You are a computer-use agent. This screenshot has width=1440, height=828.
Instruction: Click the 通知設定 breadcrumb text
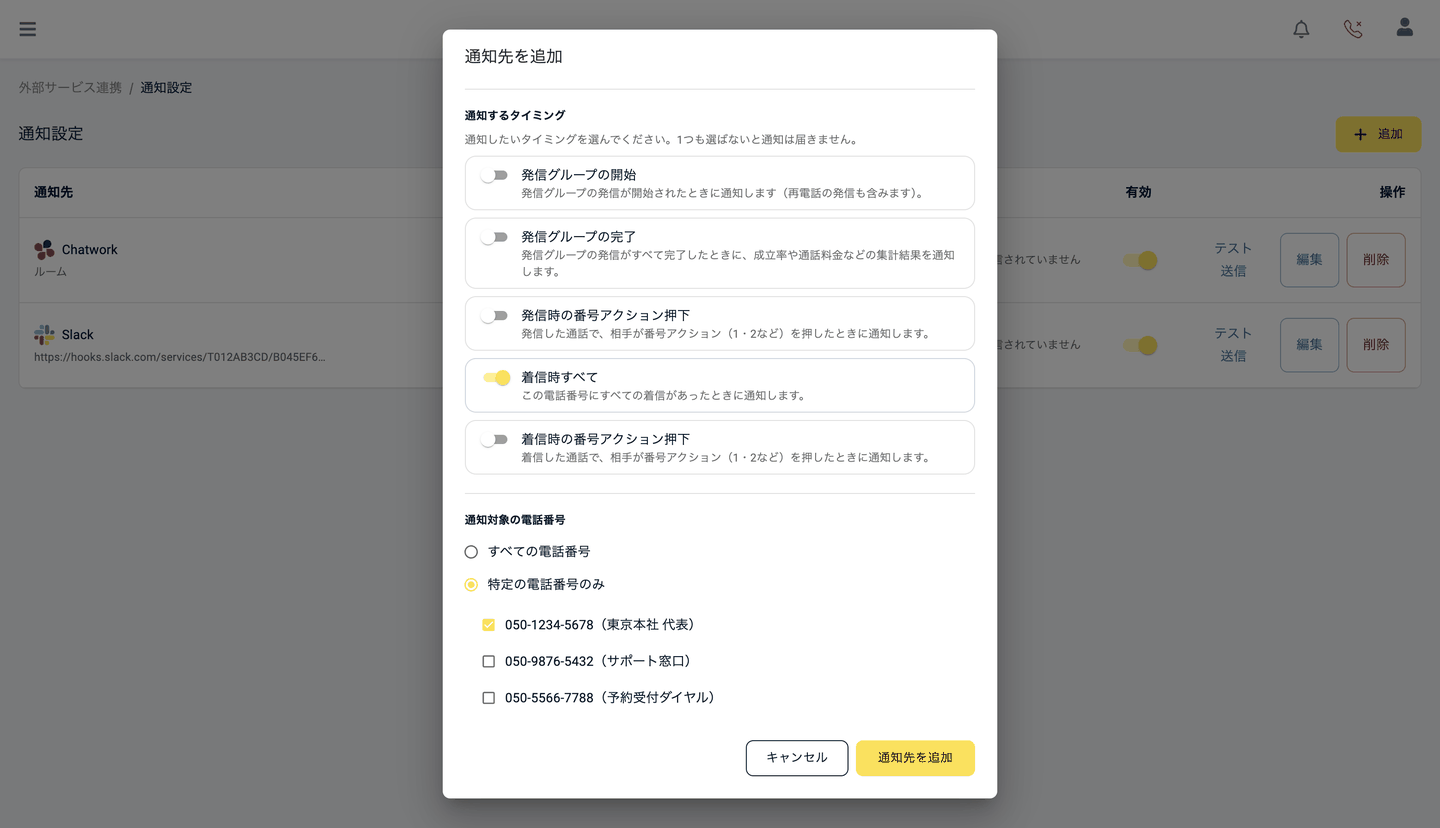[166, 88]
